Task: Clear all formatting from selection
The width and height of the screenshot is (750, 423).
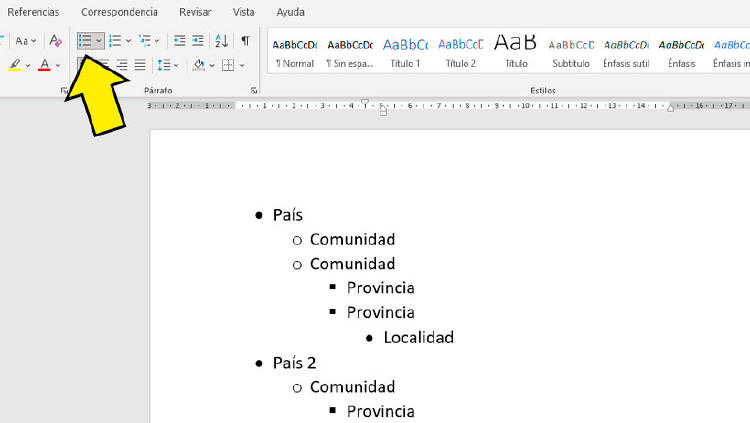Action: pyautogui.click(x=56, y=41)
